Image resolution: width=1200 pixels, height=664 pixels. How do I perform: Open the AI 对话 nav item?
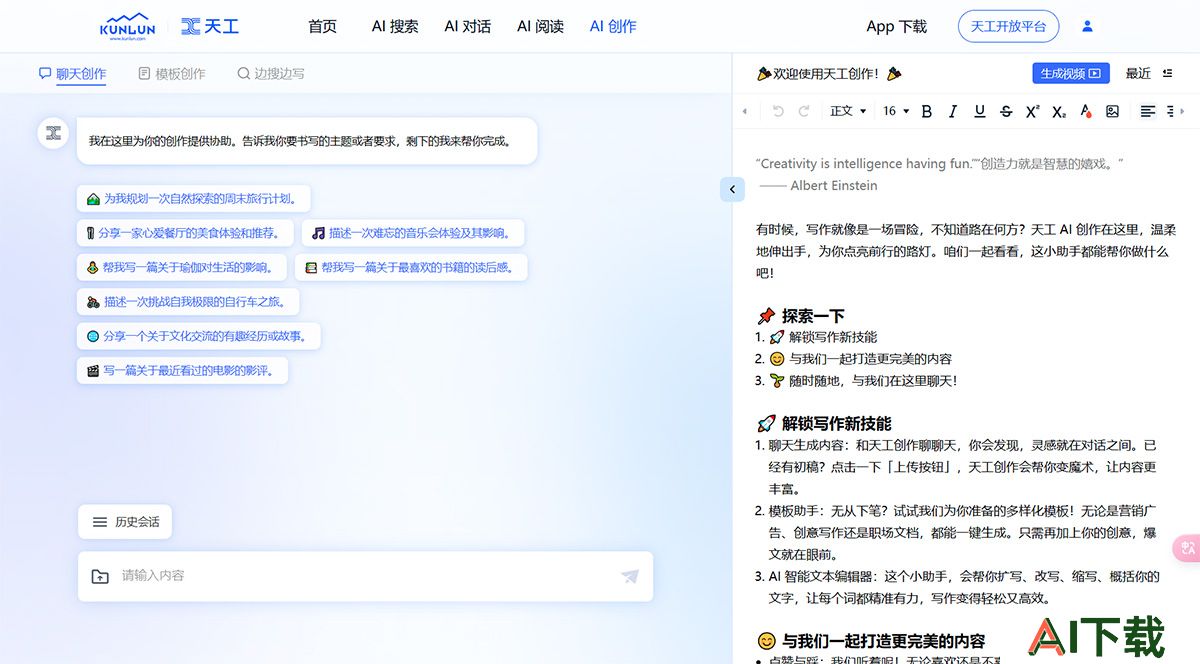pos(468,27)
